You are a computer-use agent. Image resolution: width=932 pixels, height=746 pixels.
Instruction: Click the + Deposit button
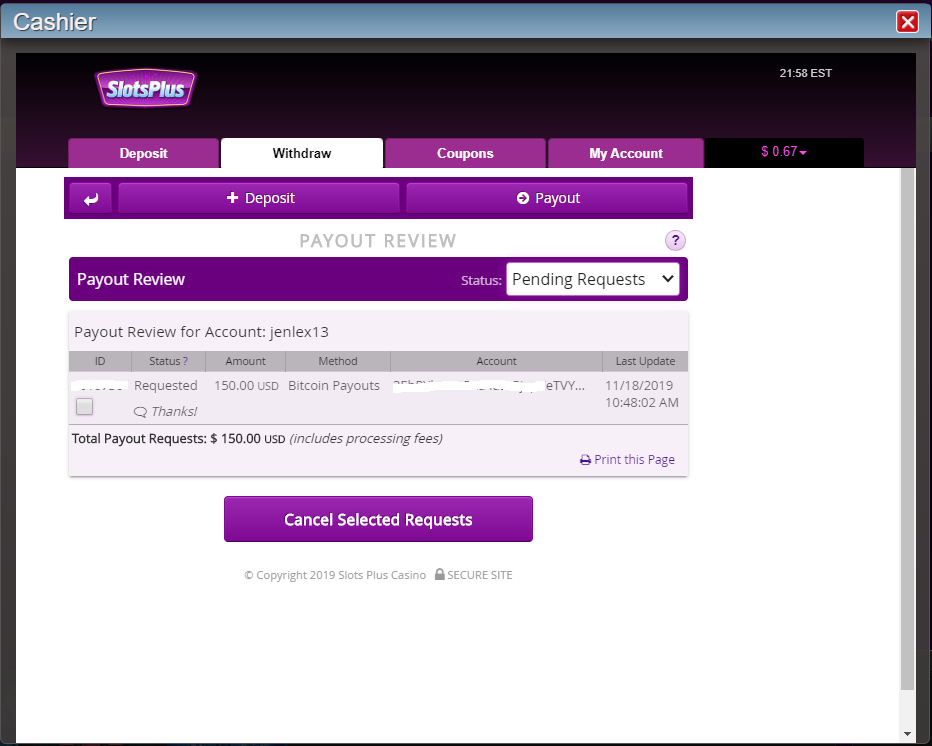tap(259, 199)
